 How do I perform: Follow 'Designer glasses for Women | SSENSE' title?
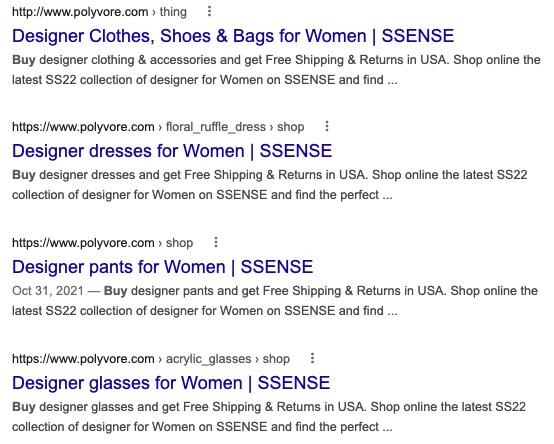coord(171,383)
